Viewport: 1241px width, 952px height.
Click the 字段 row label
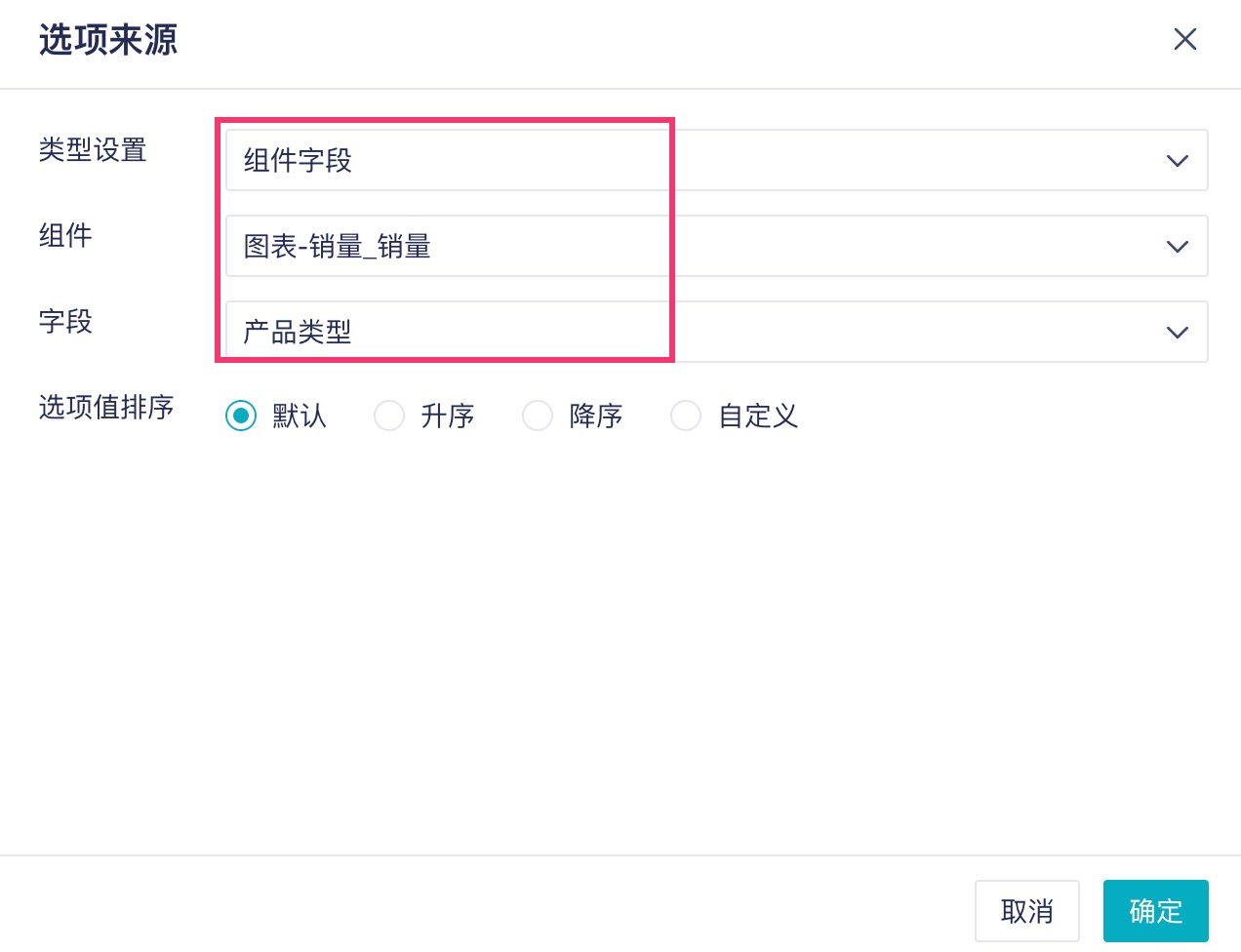(x=65, y=322)
